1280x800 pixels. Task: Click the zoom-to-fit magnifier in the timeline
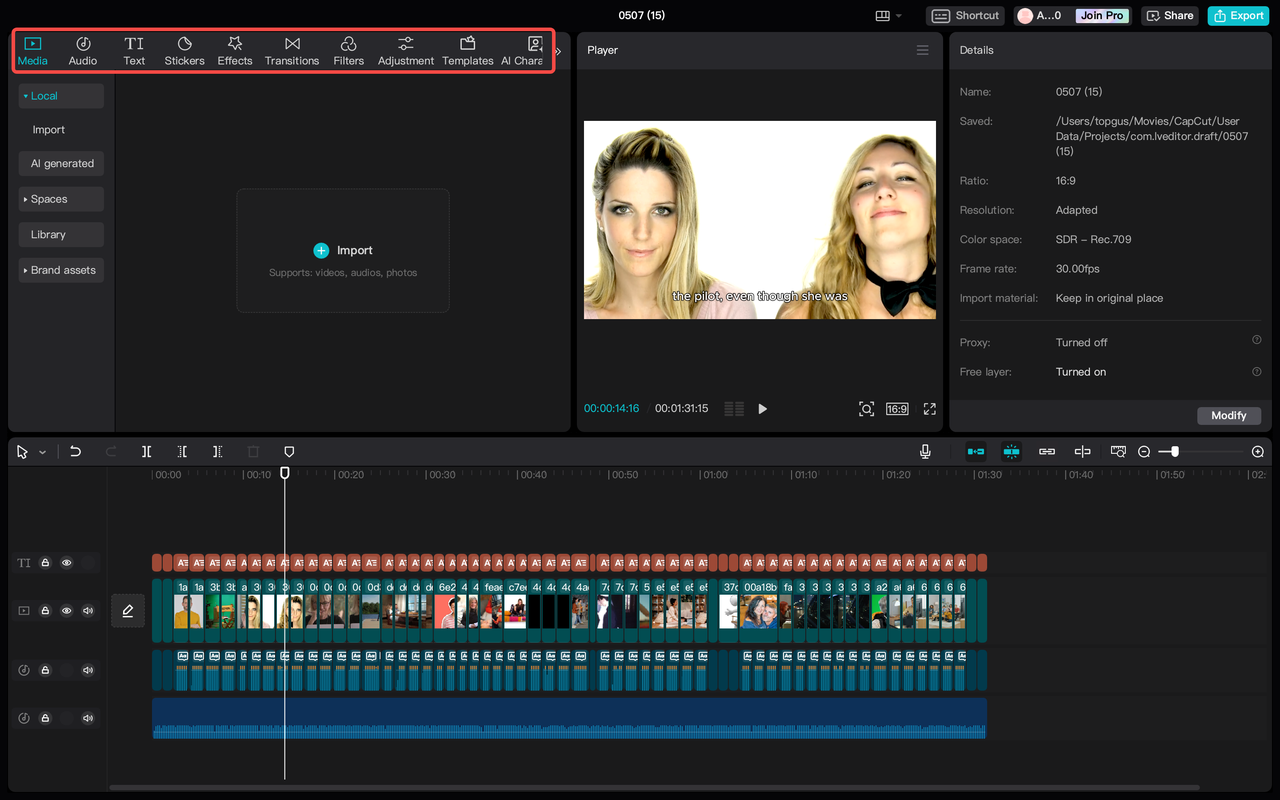(x=1118, y=451)
